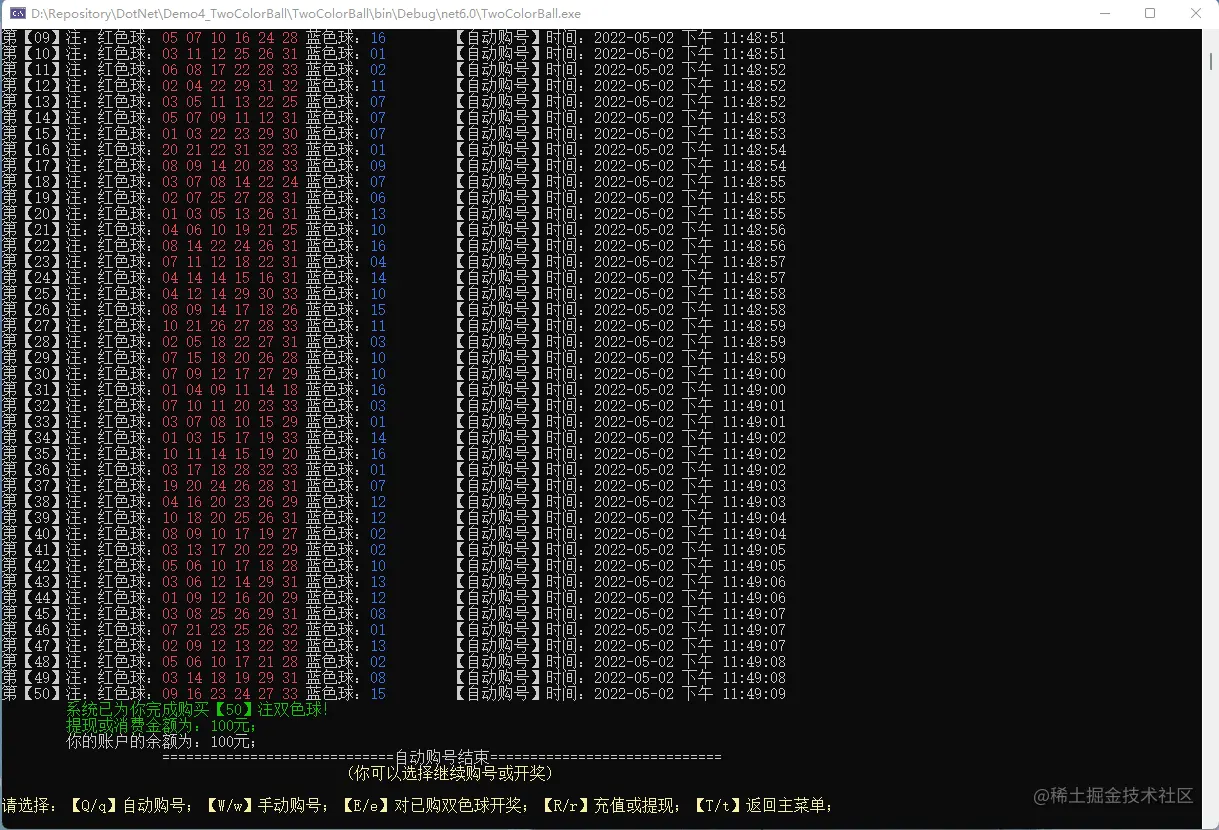Click row 第【37】注 ticket line
The width and height of the screenshot is (1219, 830).
394,486
